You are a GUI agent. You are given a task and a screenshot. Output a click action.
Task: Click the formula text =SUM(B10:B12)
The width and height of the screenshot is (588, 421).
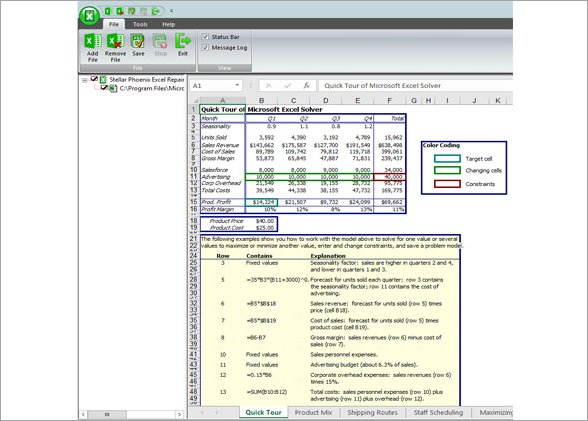point(267,392)
